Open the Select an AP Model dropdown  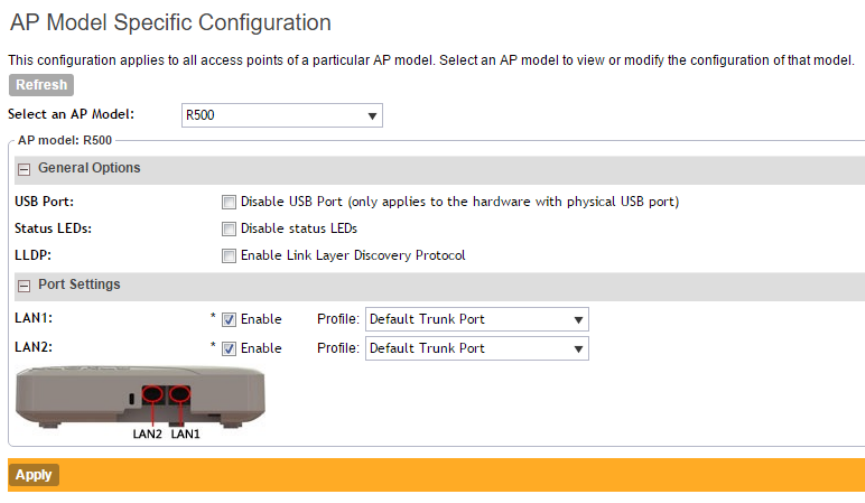pyautogui.click(x=281, y=116)
